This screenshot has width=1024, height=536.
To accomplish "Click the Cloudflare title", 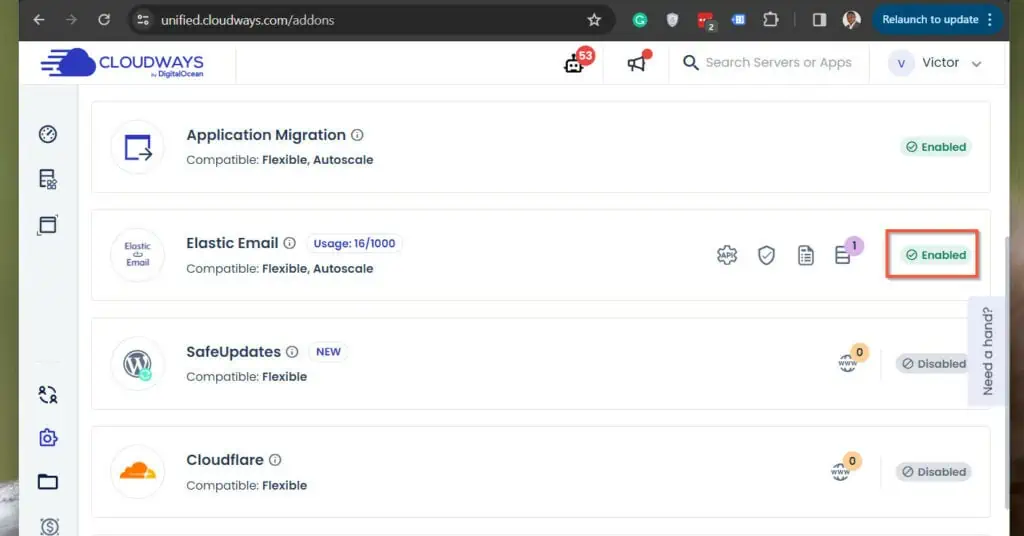I will 225,460.
